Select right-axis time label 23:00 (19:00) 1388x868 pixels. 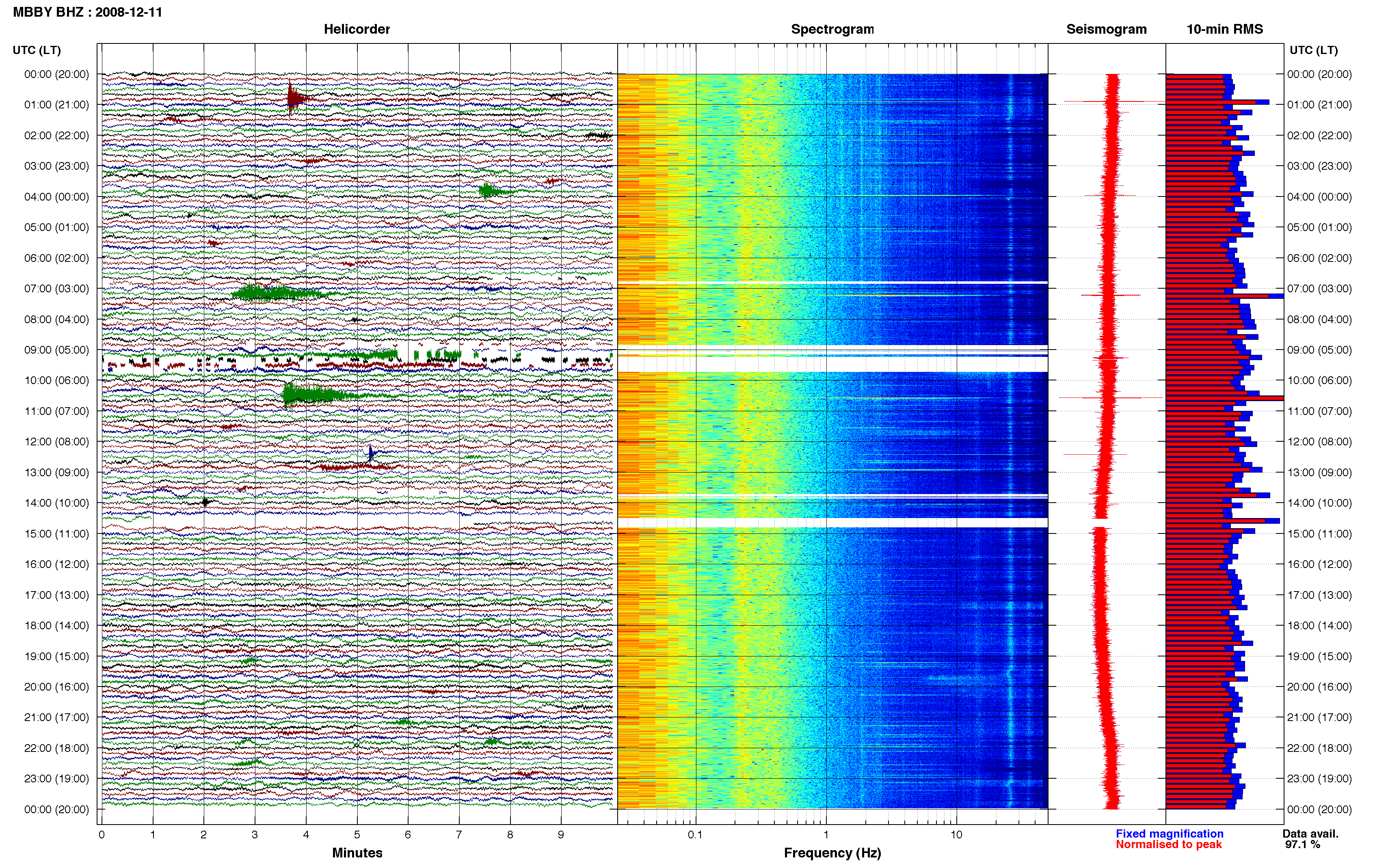coord(1319,778)
